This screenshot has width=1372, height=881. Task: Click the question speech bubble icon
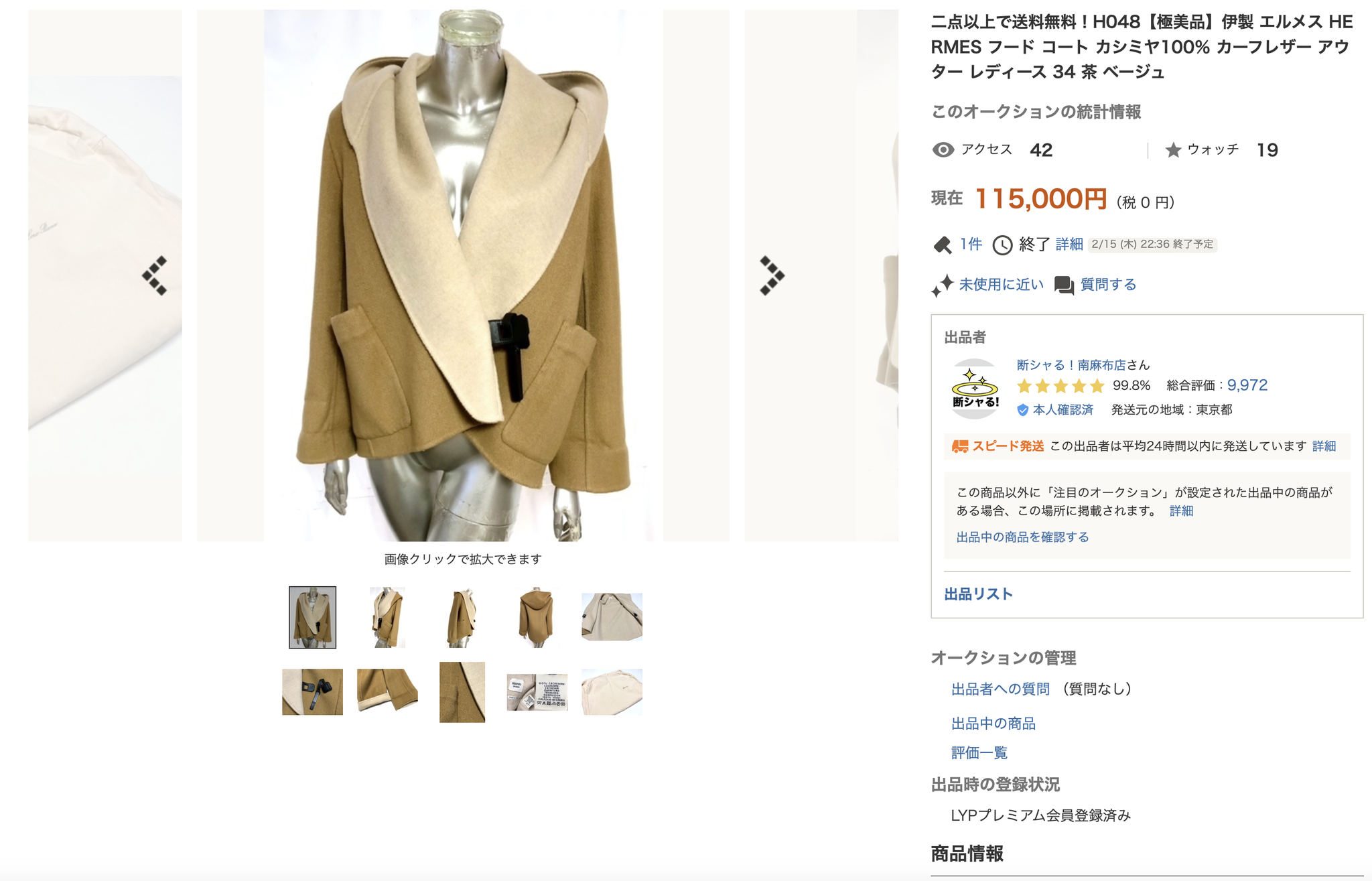pyautogui.click(x=1064, y=285)
